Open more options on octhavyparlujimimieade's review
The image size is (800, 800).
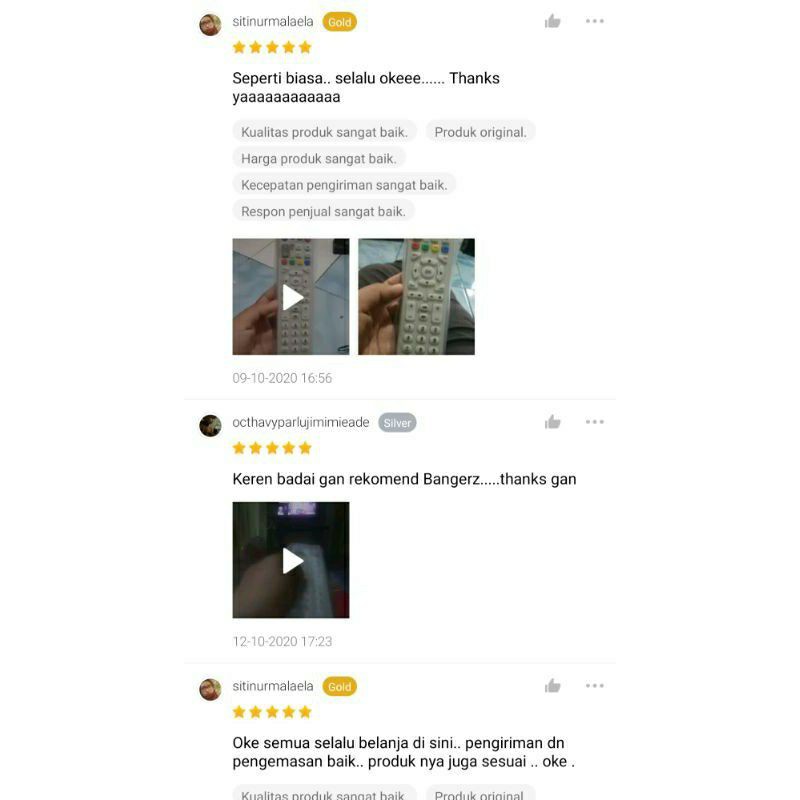(x=594, y=422)
